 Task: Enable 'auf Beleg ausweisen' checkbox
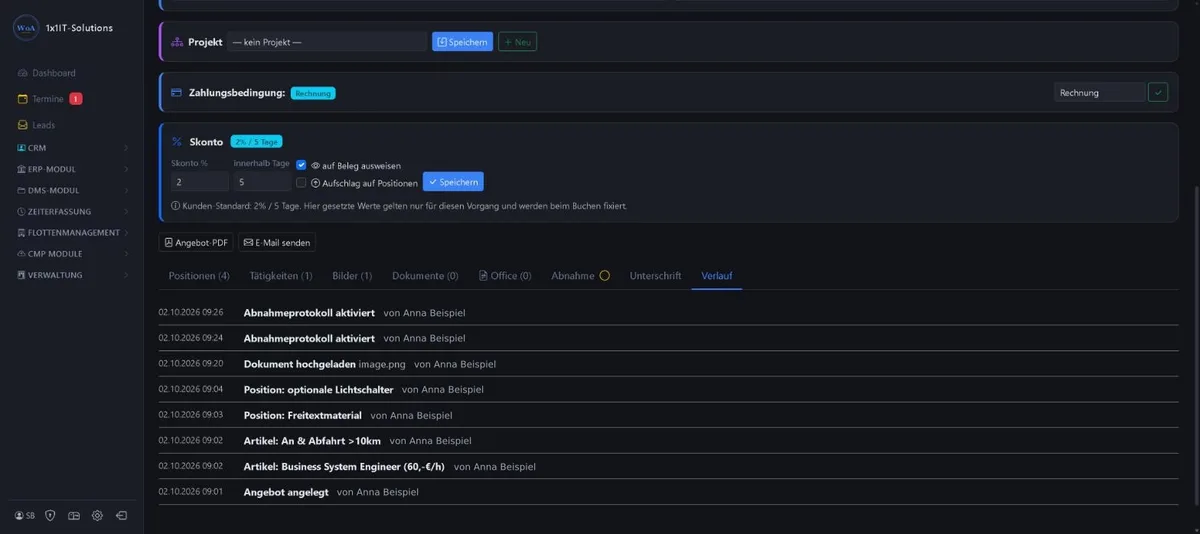point(301,165)
